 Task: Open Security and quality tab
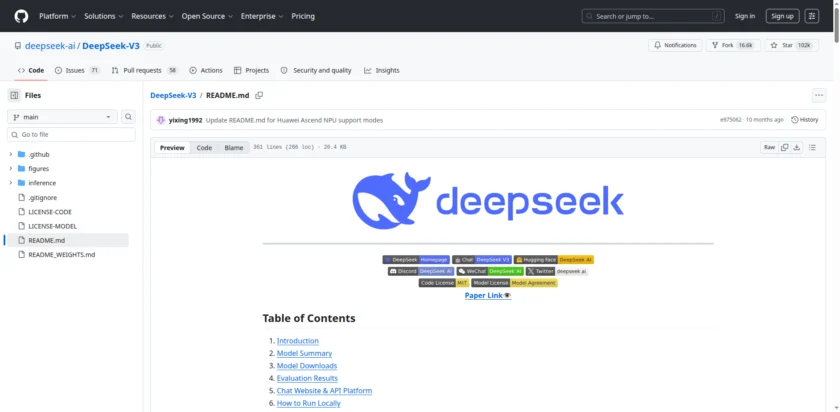[x=316, y=70]
